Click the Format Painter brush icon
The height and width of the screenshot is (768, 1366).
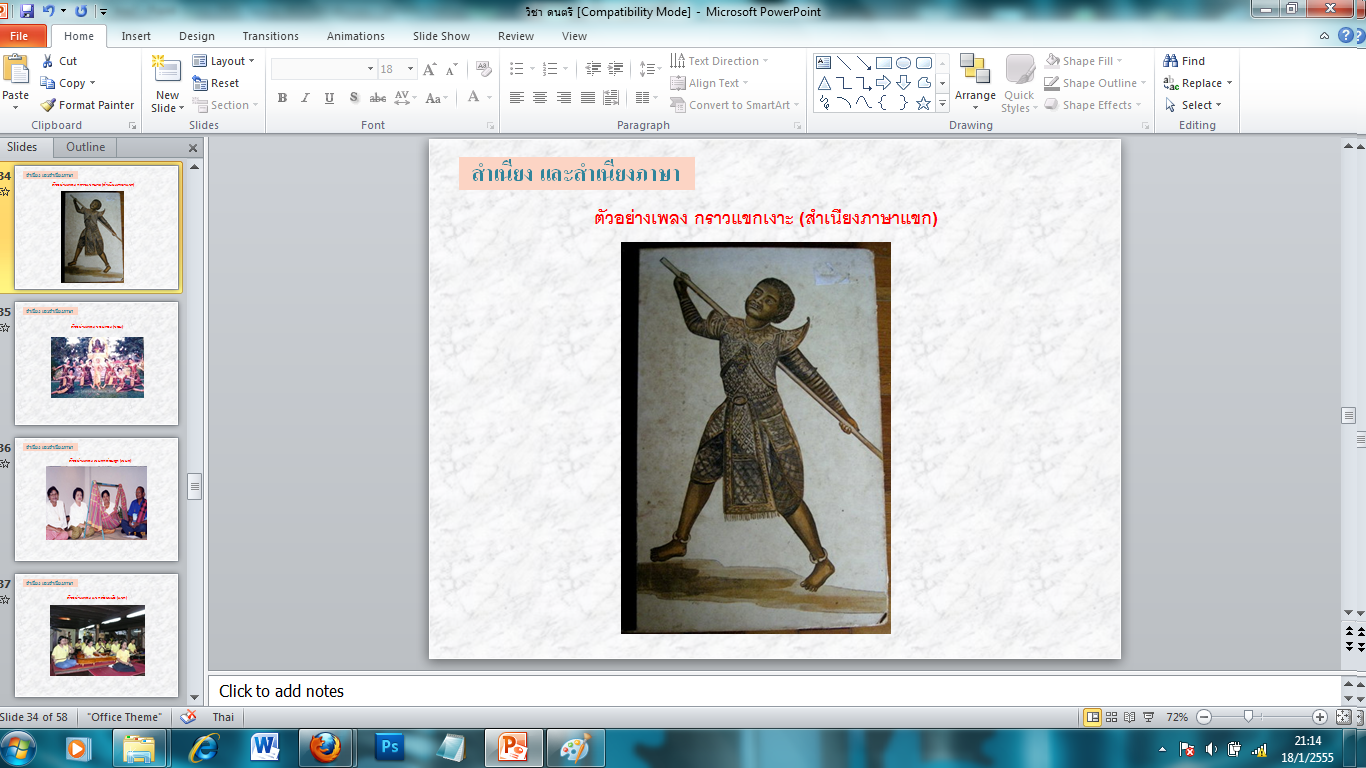point(48,105)
